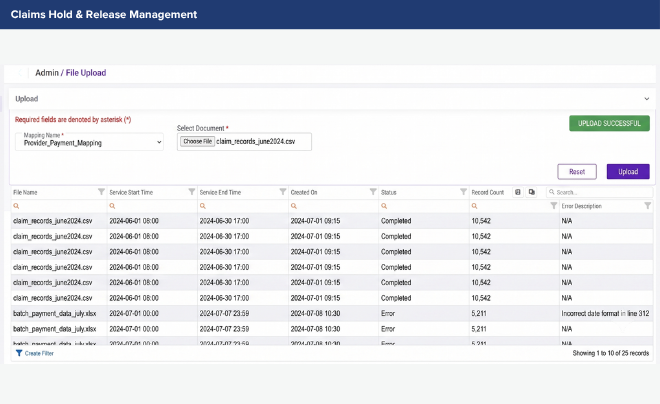Sort by the Error Description column header
Image resolution: width=660 pixels, height=404 pixels.
581,206
